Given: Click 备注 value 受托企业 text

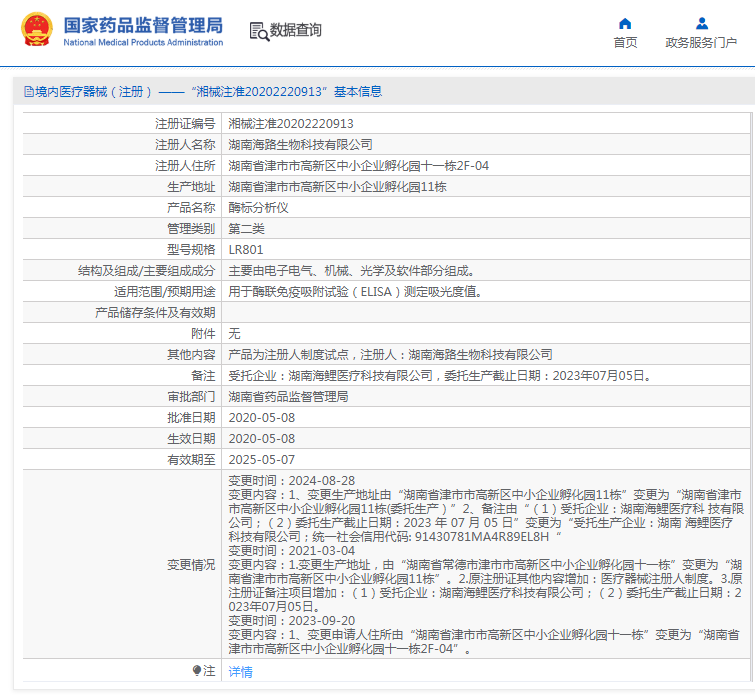Looking at the screenshot, I should [x=441, y=376].
